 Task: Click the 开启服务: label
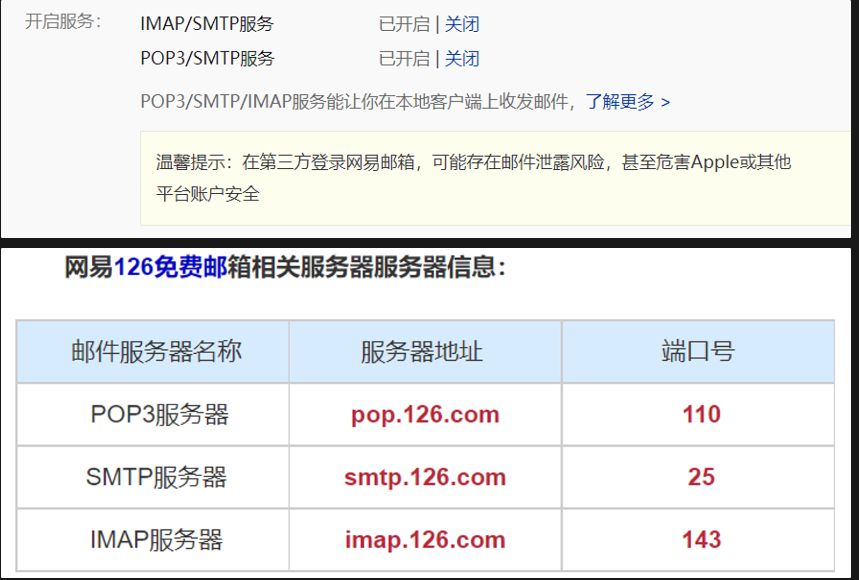(63, 22)
